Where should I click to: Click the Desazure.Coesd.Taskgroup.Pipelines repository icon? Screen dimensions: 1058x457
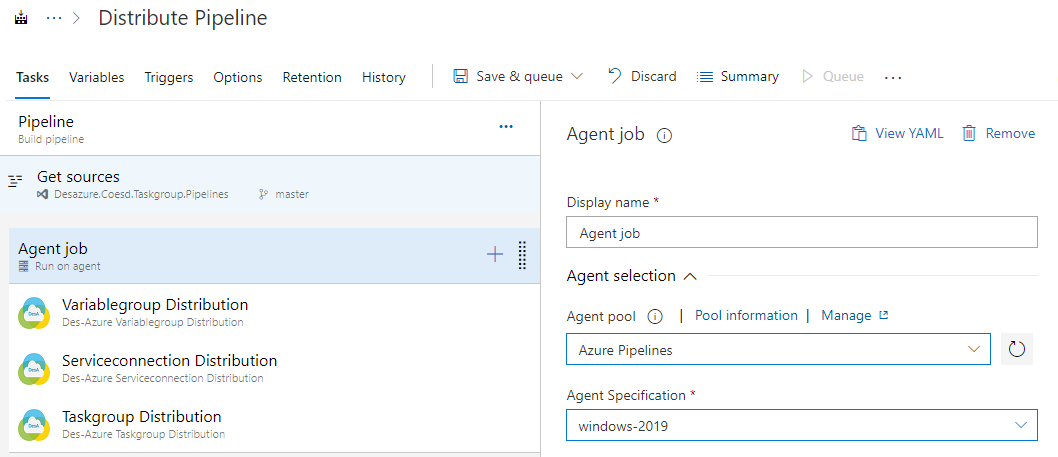coord(43,194)
